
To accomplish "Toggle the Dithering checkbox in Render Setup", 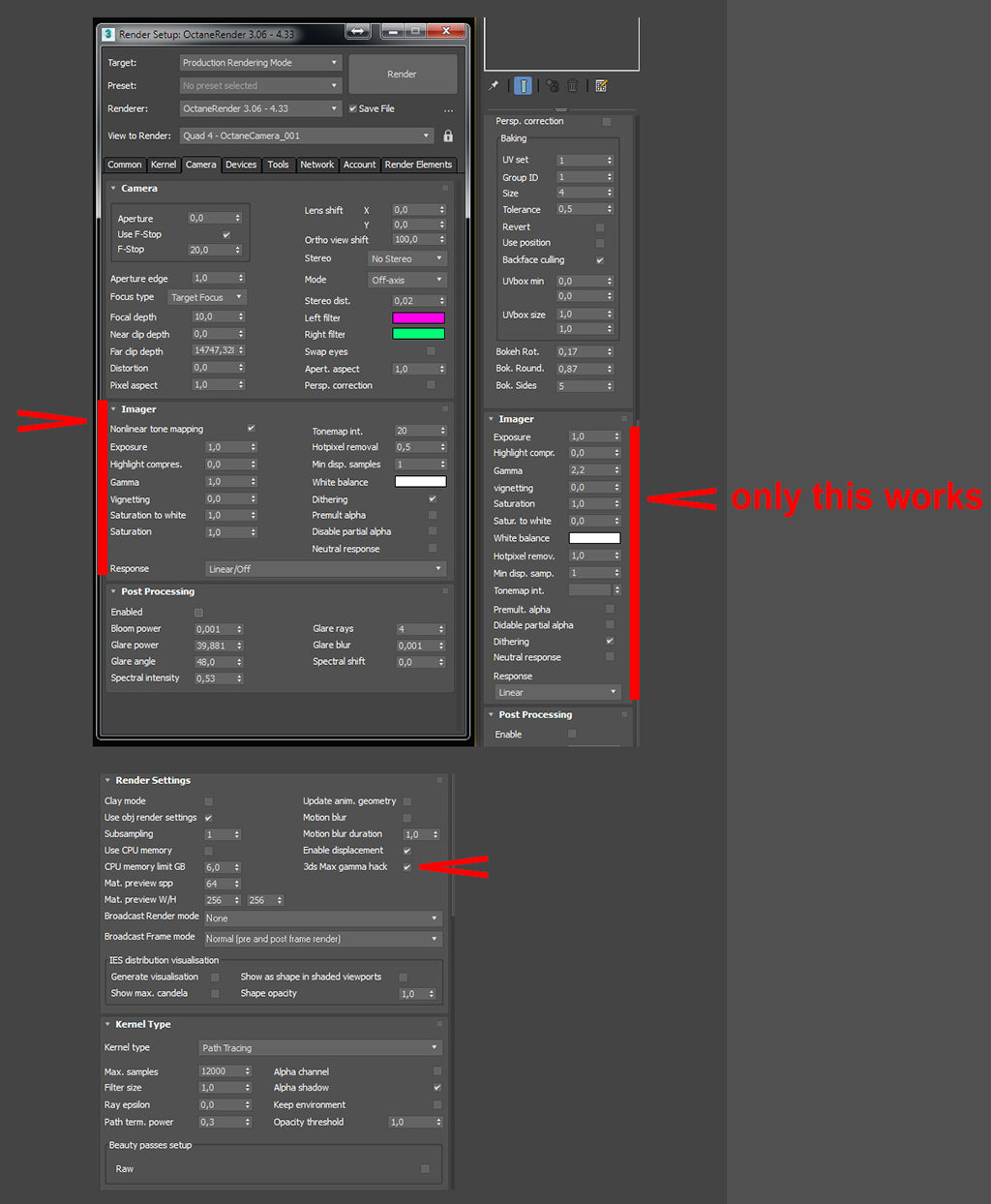I will (433, 499).
